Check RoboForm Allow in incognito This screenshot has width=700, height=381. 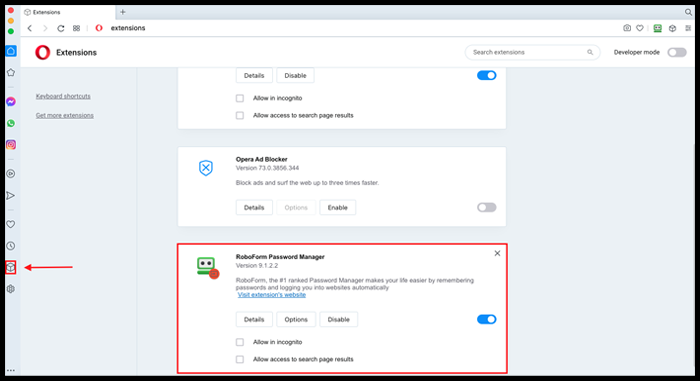[240, 342]
